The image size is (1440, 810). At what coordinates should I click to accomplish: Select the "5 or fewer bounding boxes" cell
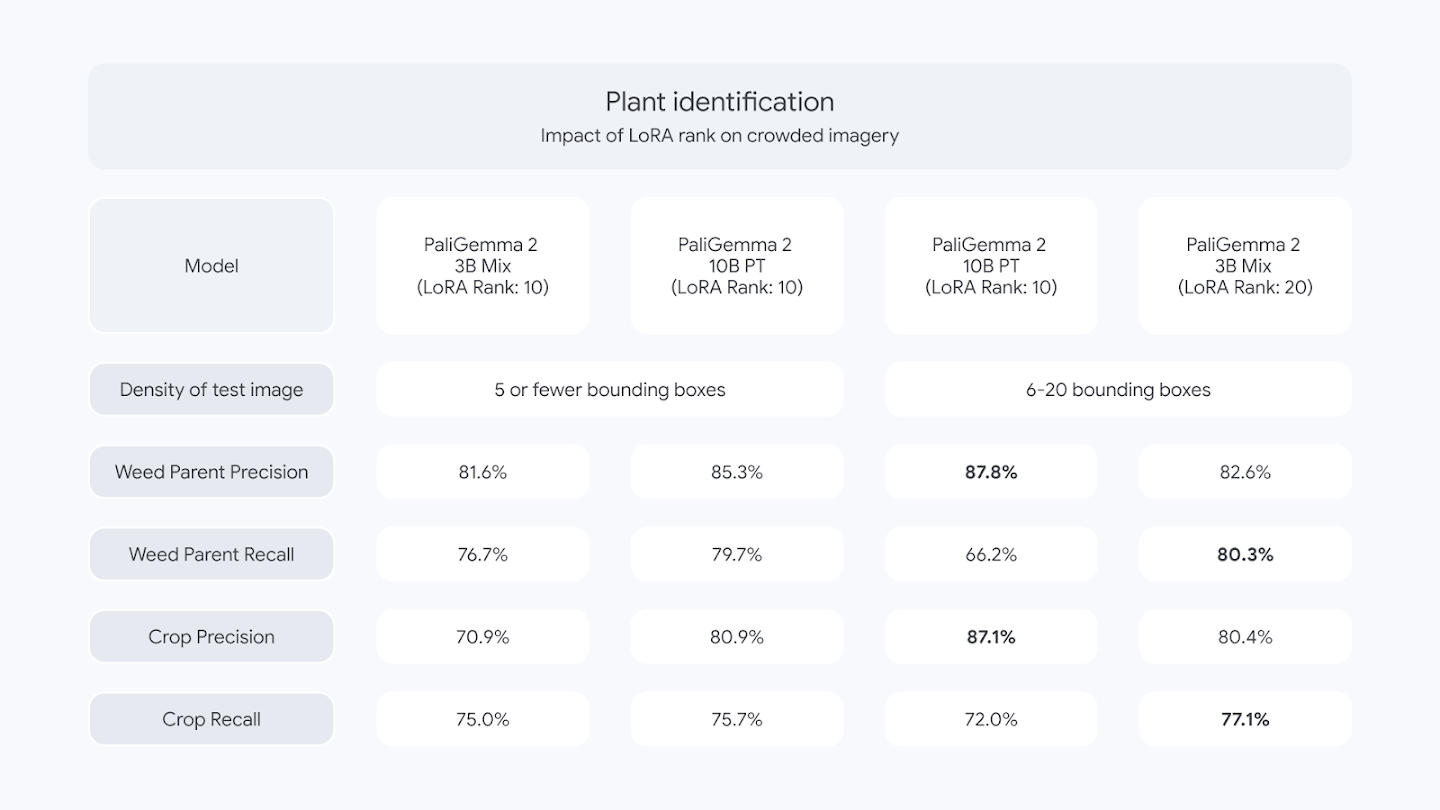tap(610, 389)
